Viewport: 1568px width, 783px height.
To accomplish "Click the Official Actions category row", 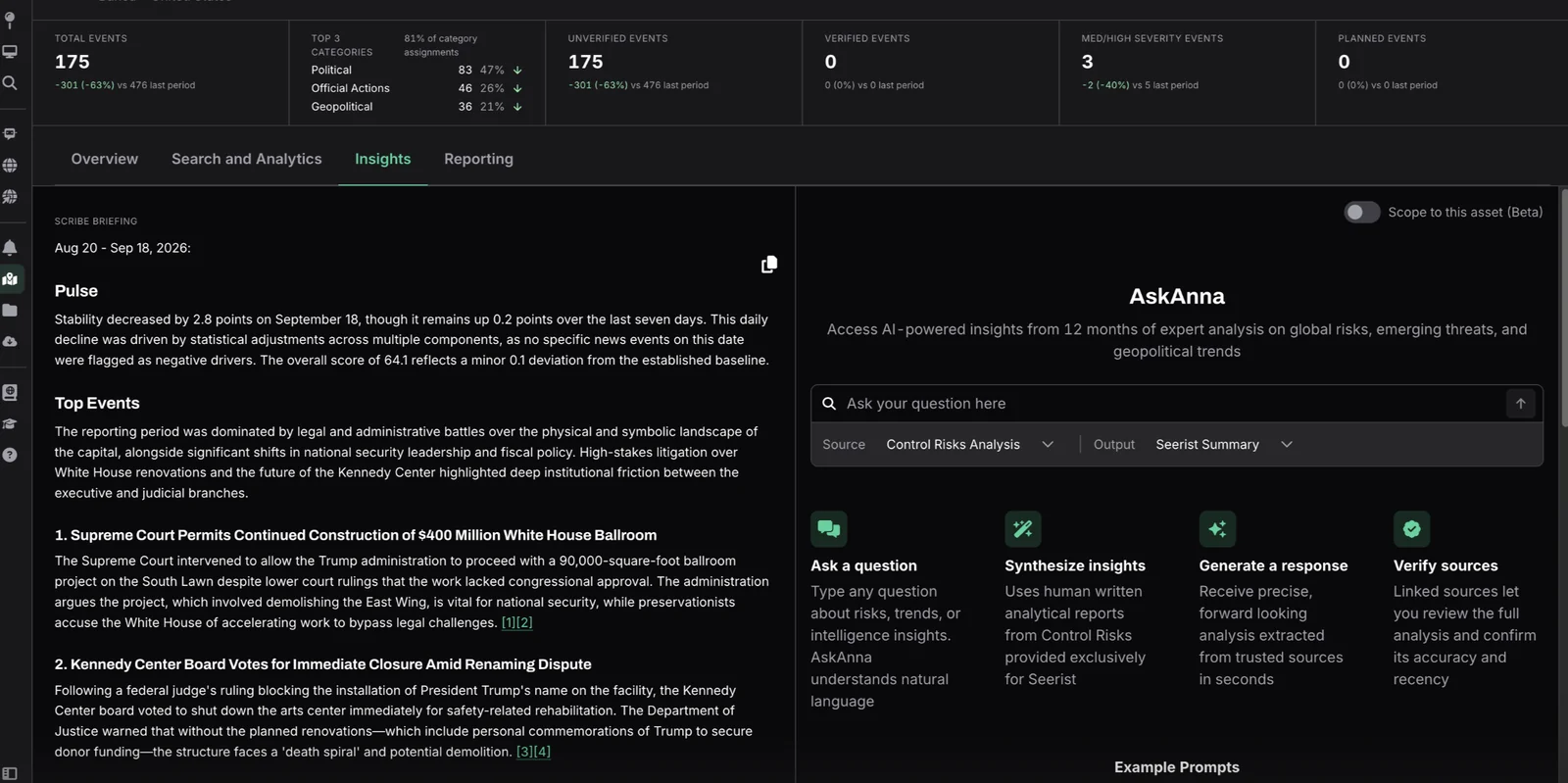I will pyautogui.click(x=416, y=88).
